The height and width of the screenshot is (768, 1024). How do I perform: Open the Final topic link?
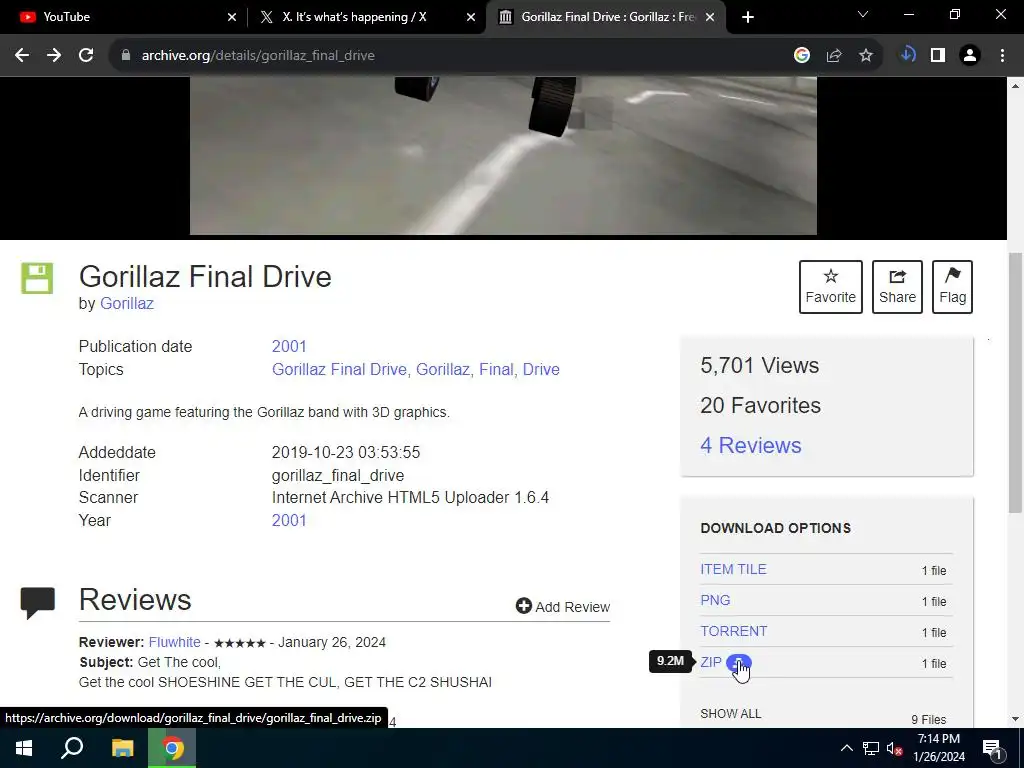[x=496, y=370]
